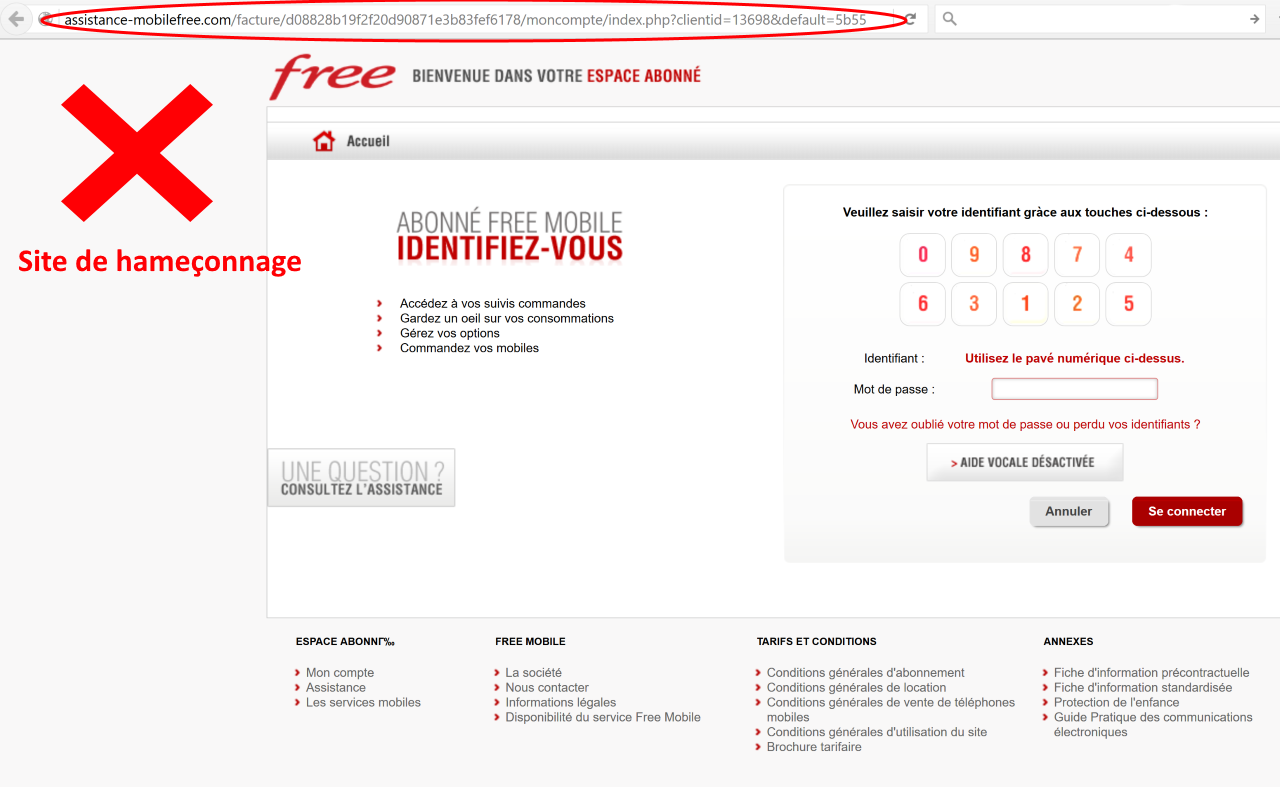Screen dimensions: 1280x787
Task: Click the search bar magnifier icon
Action: coord(950,19)
